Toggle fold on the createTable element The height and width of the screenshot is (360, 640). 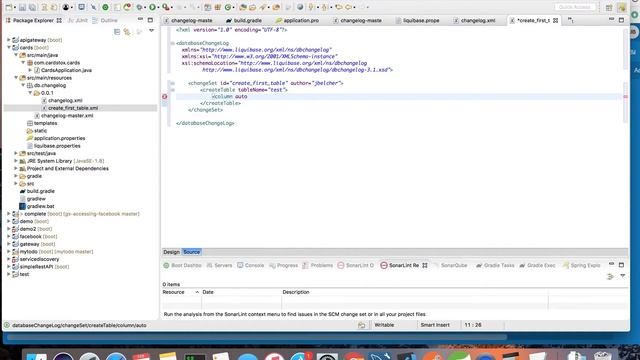(173, 90)
